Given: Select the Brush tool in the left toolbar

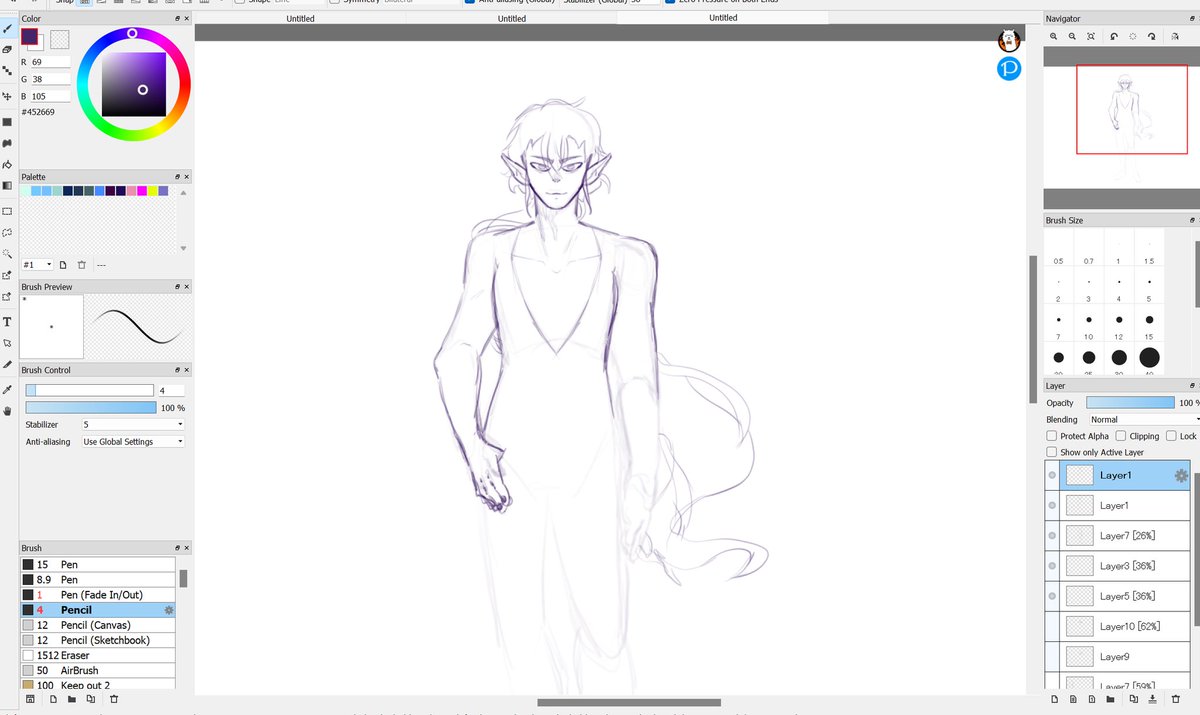Looking at the screenshot, I should tap(7, 28).
